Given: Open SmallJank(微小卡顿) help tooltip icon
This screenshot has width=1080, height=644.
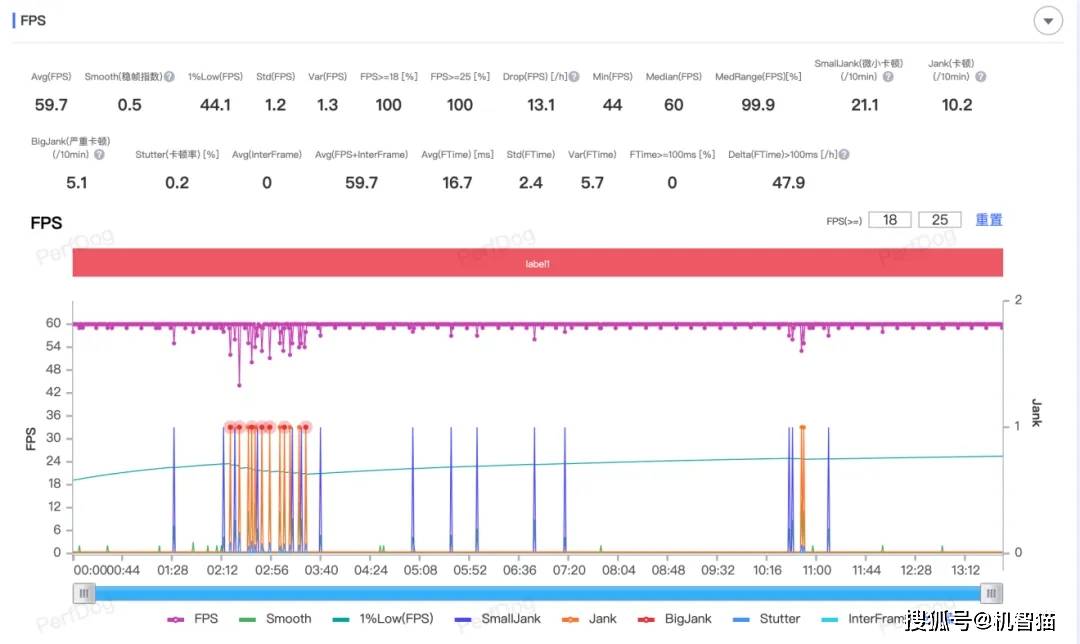Looking at the screenshot, I should [888, 77].
